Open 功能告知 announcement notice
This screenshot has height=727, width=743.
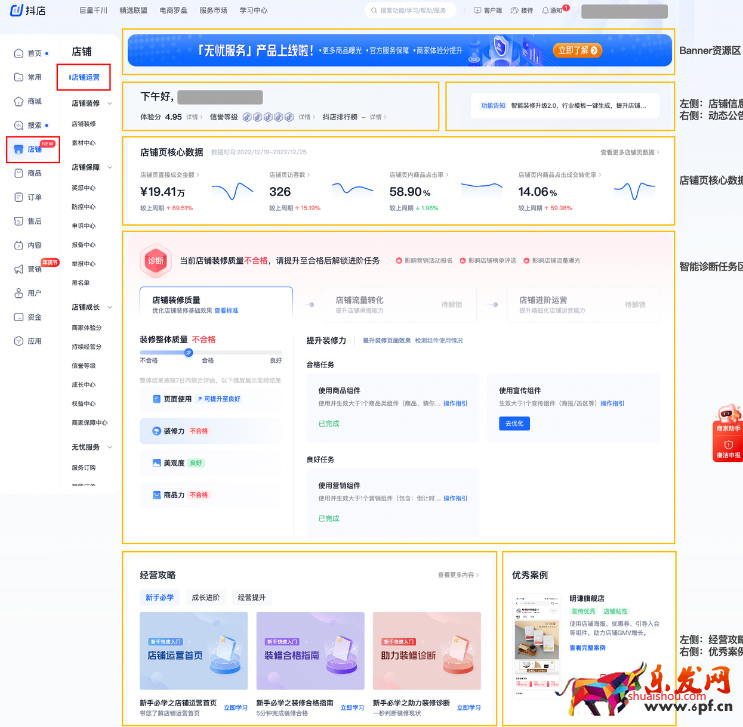[565, 106]
